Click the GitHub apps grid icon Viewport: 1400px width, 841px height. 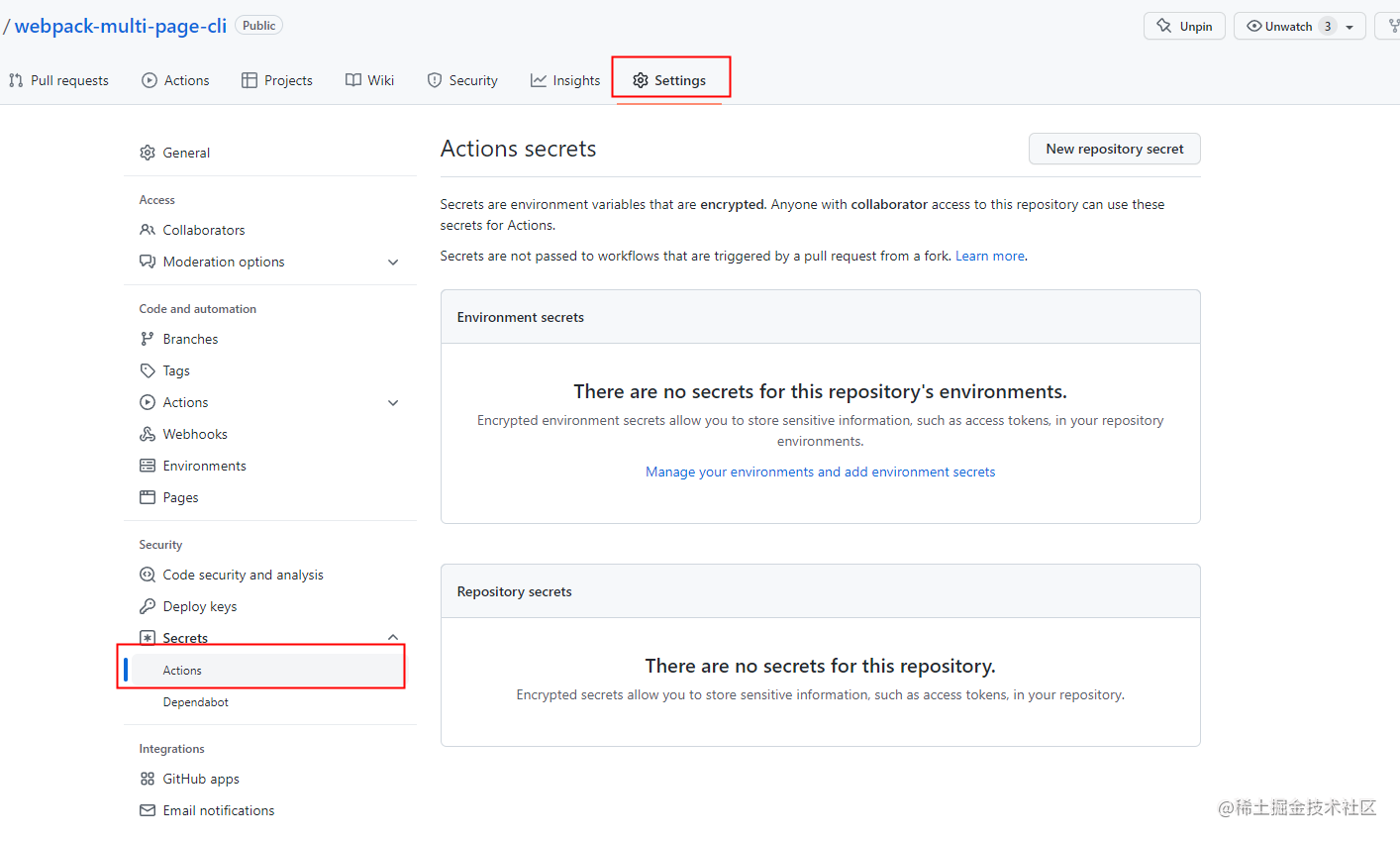[148, 779]
